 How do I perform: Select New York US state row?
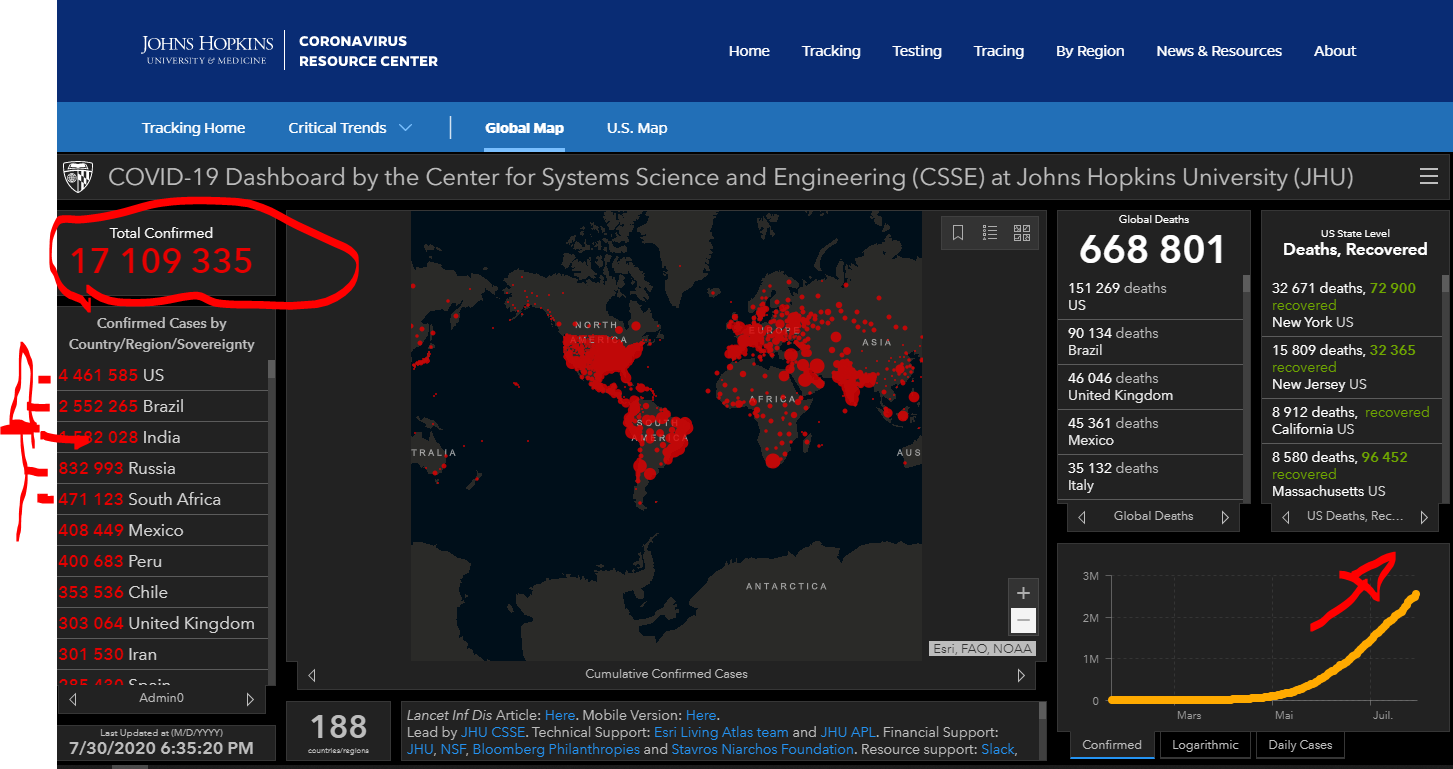point(1352,305)
